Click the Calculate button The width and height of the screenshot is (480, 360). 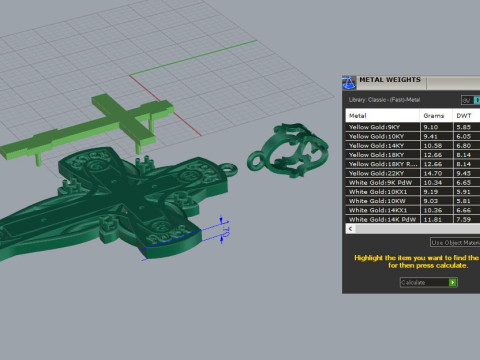(429, 282)
